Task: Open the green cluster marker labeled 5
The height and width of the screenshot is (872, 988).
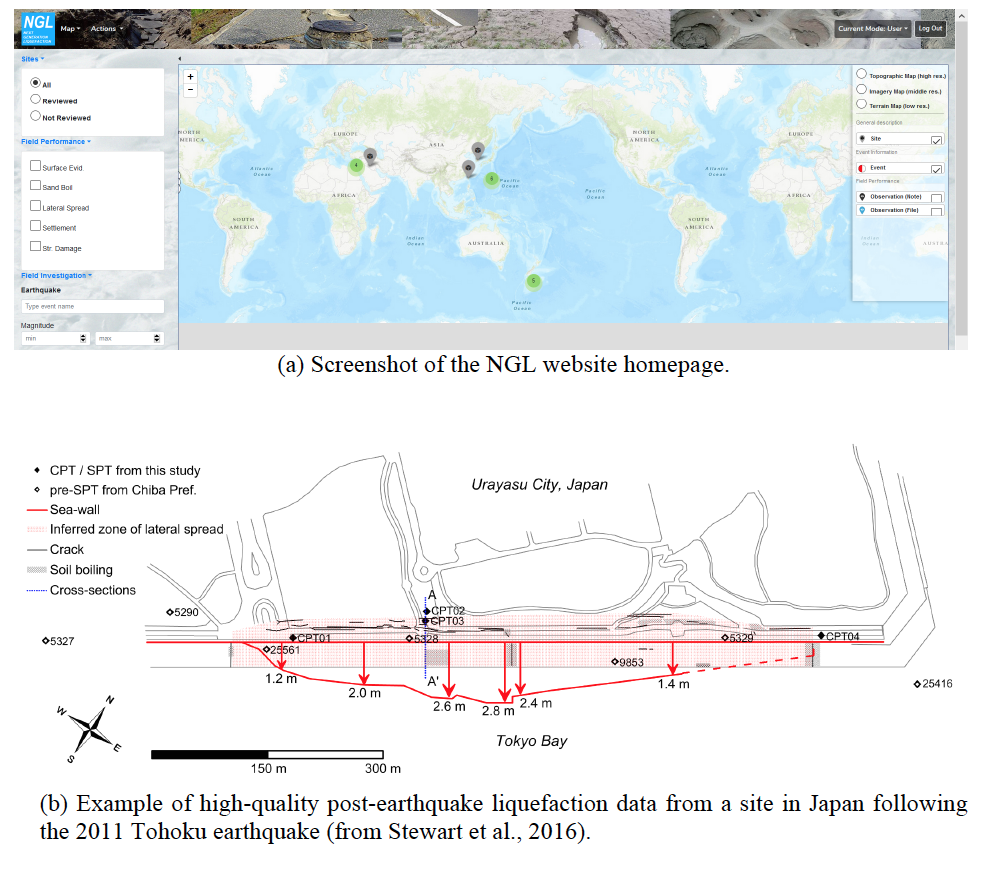Action: [533, 281]
